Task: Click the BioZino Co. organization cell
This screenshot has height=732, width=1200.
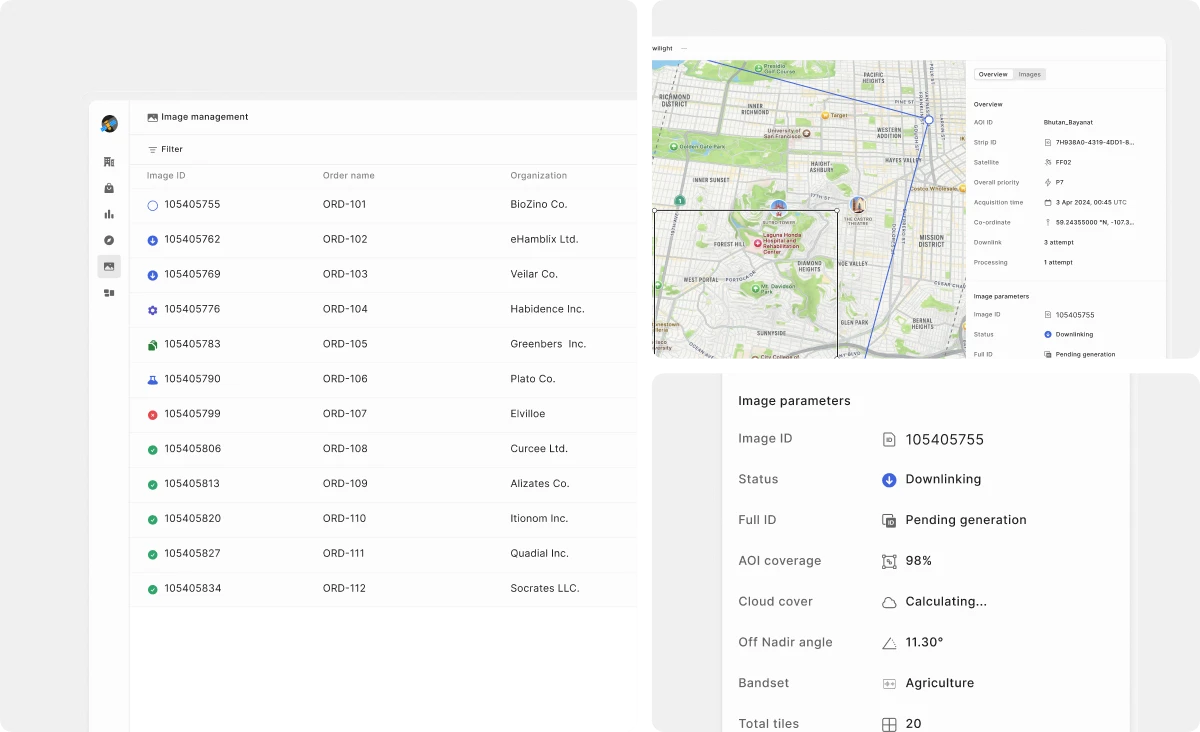Action: coord(539,204)
